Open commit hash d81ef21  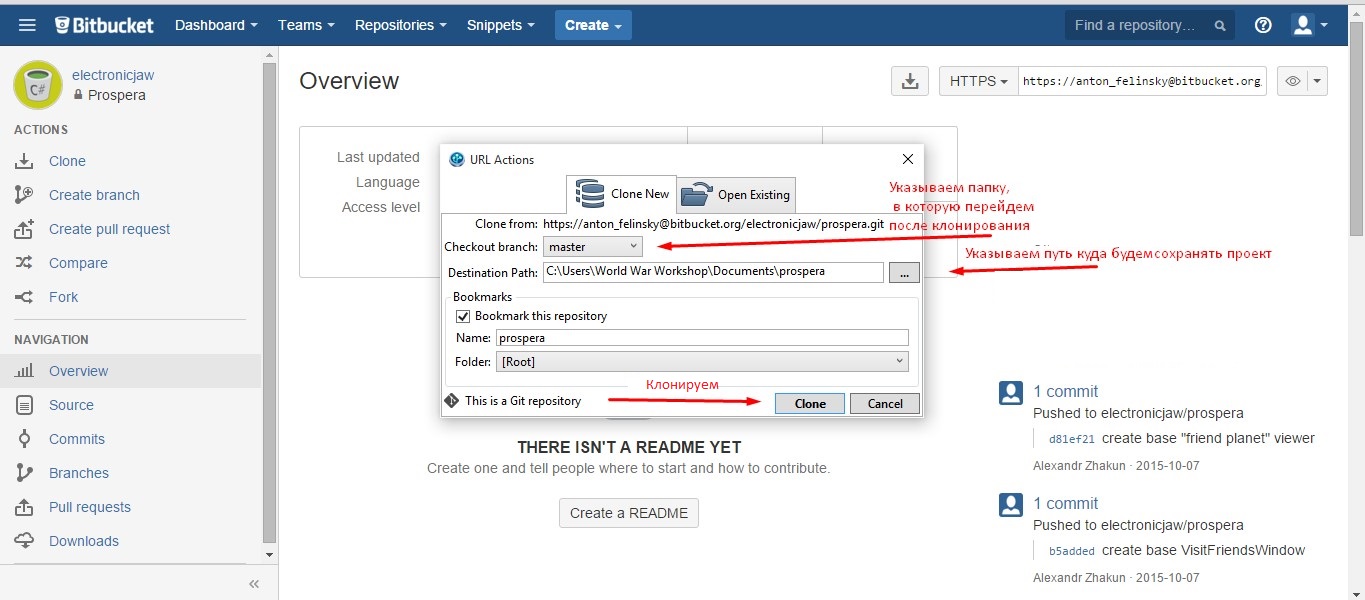pos(1071,439)
